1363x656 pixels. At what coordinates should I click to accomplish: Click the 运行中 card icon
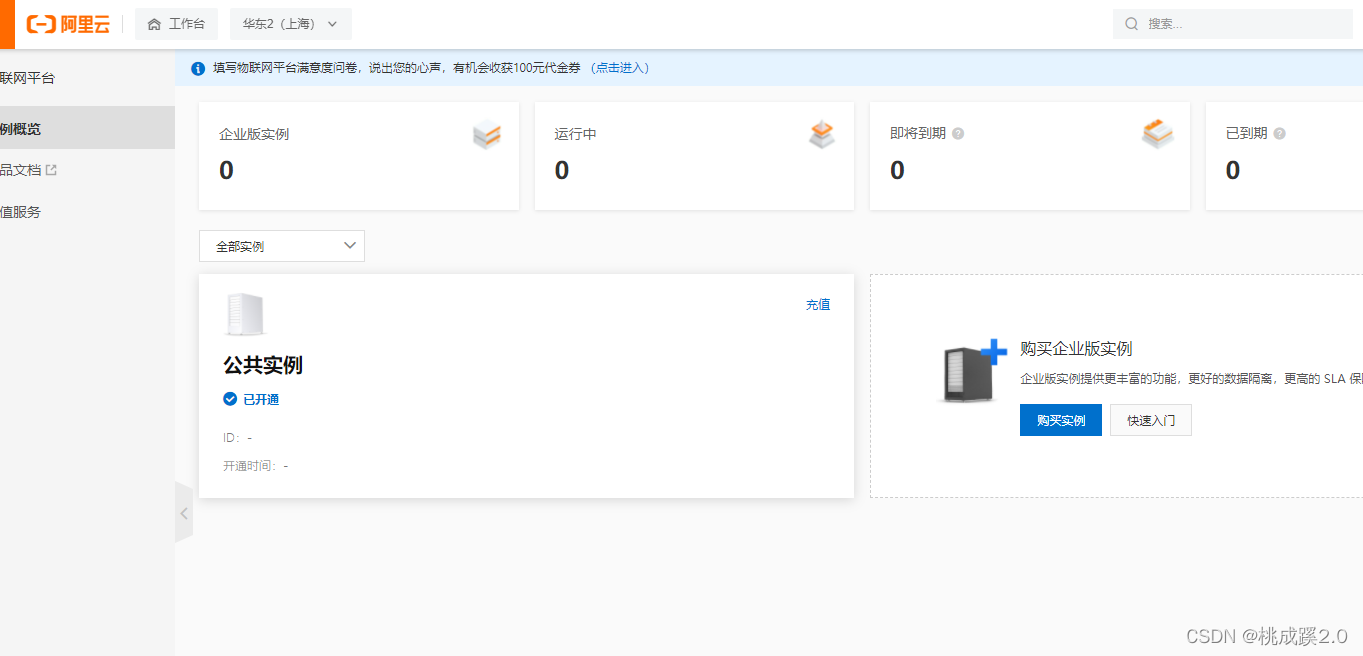(x=821, y=134)
